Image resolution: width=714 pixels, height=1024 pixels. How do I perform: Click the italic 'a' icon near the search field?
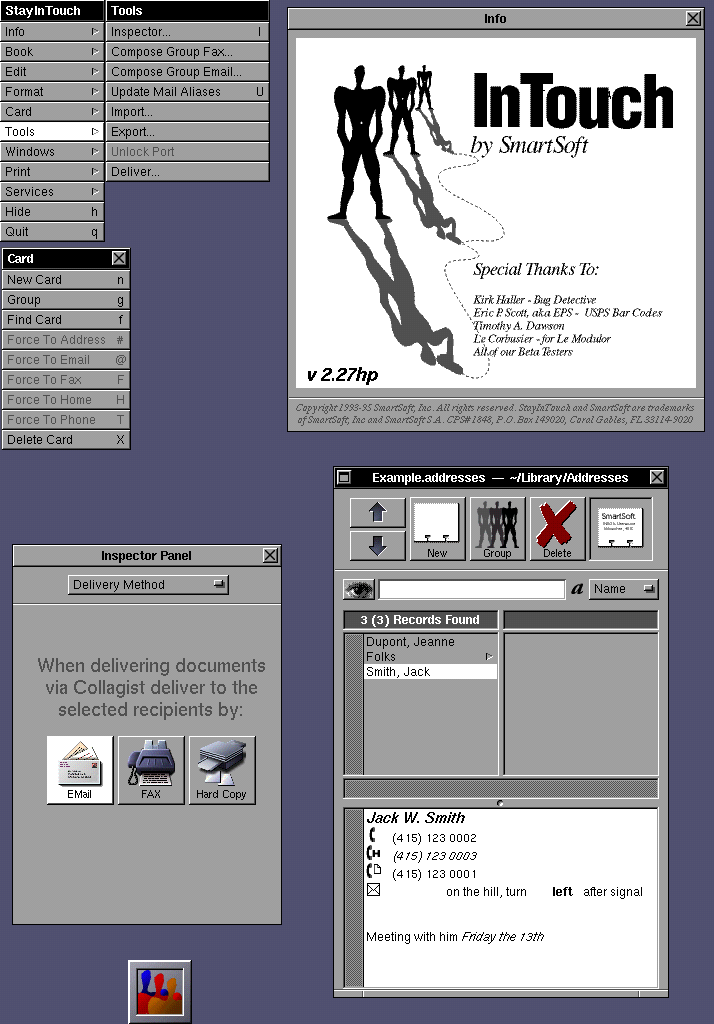click(x=577, y=588)
